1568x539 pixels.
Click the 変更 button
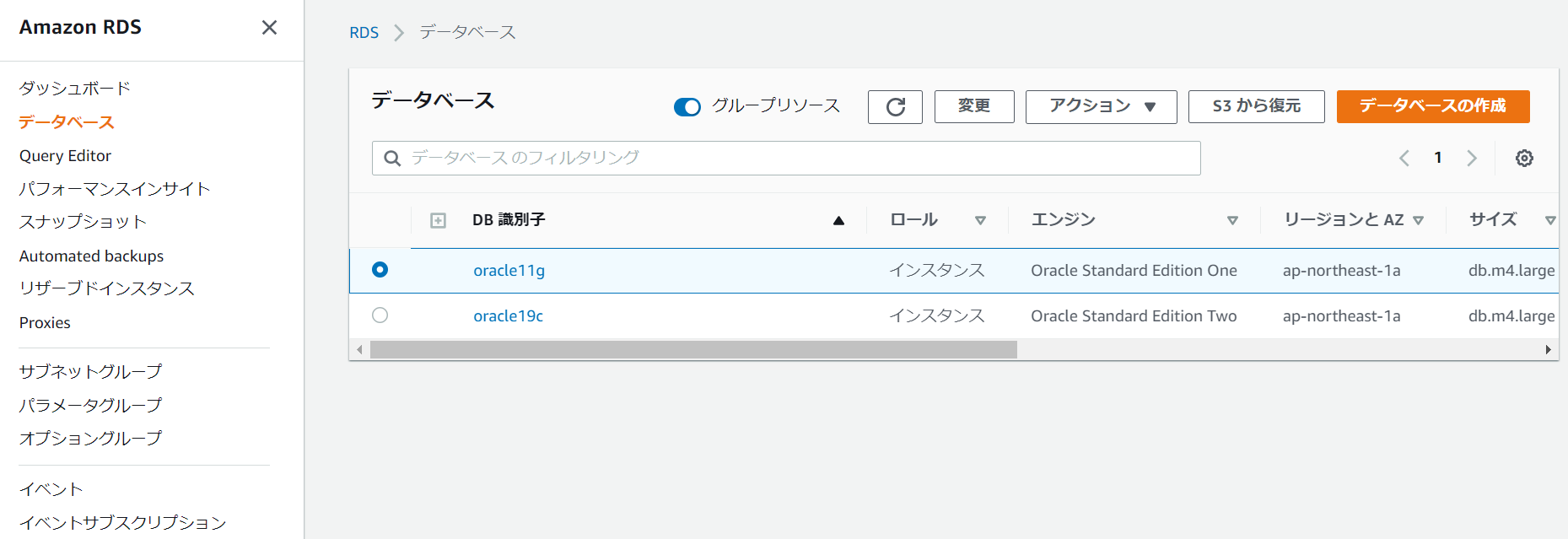[974, 107]
